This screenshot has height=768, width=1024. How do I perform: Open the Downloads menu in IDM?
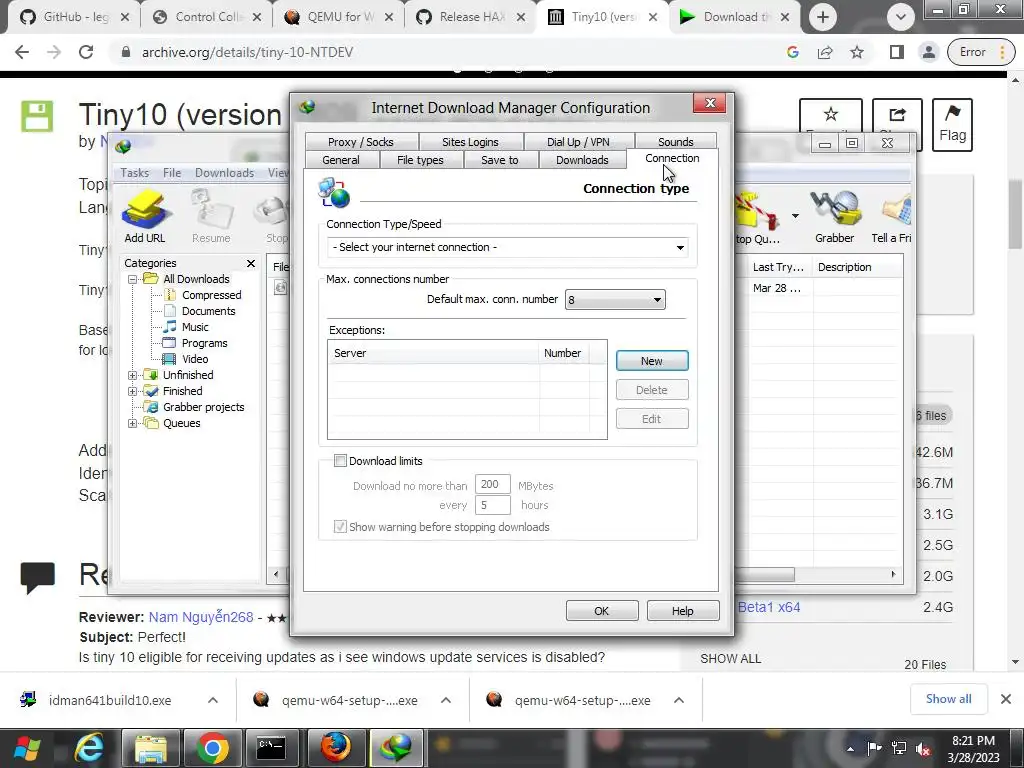[x=224, y=173]
